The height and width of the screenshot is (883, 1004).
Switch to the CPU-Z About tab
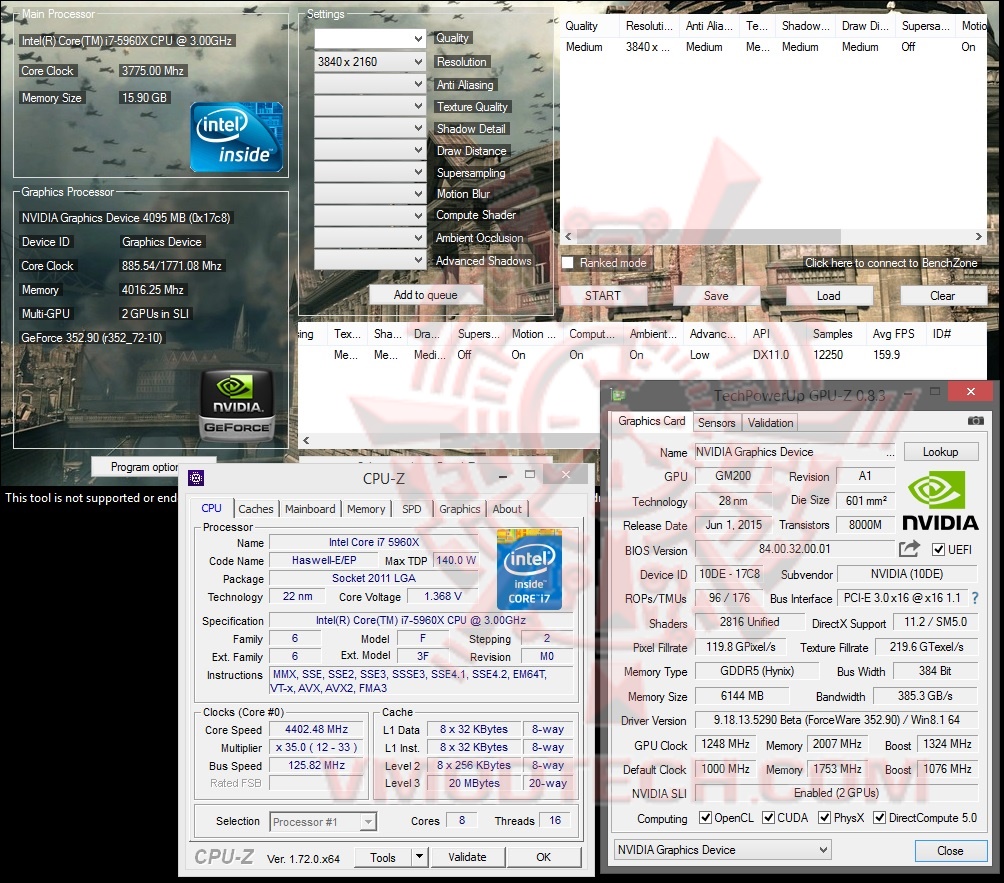[x=507, y=509]
